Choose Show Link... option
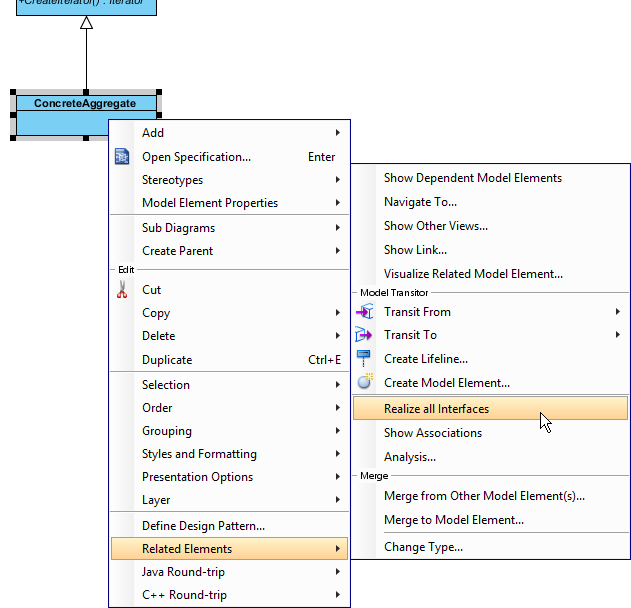Viewport: 631px width, 608px height. 491,250
